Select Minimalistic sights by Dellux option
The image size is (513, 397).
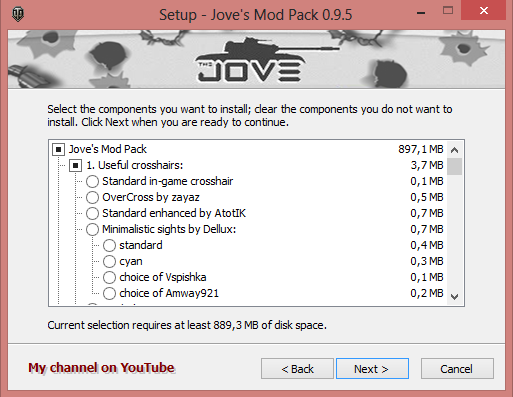pos(92,229)
